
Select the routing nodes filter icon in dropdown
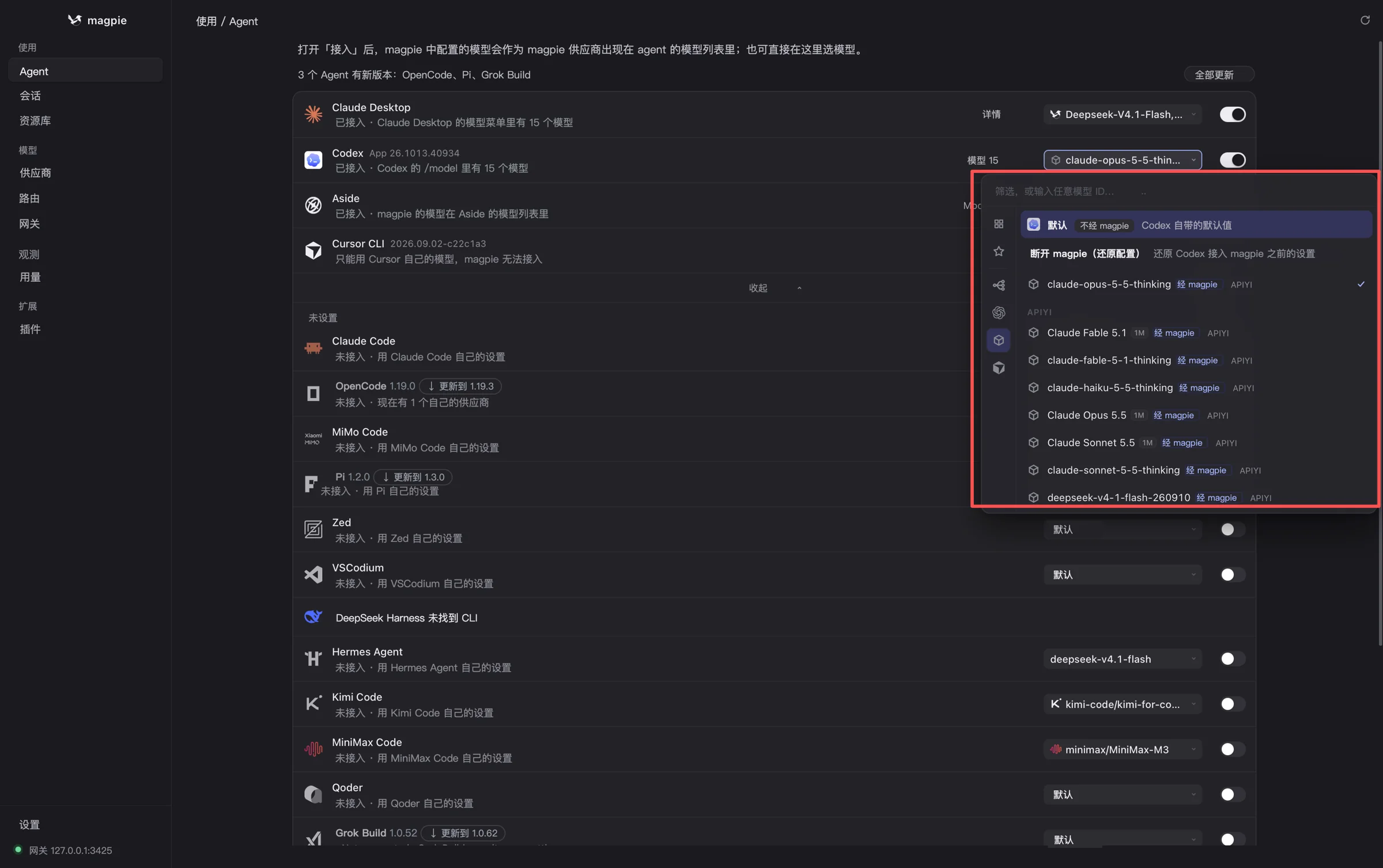coord(999,285)
